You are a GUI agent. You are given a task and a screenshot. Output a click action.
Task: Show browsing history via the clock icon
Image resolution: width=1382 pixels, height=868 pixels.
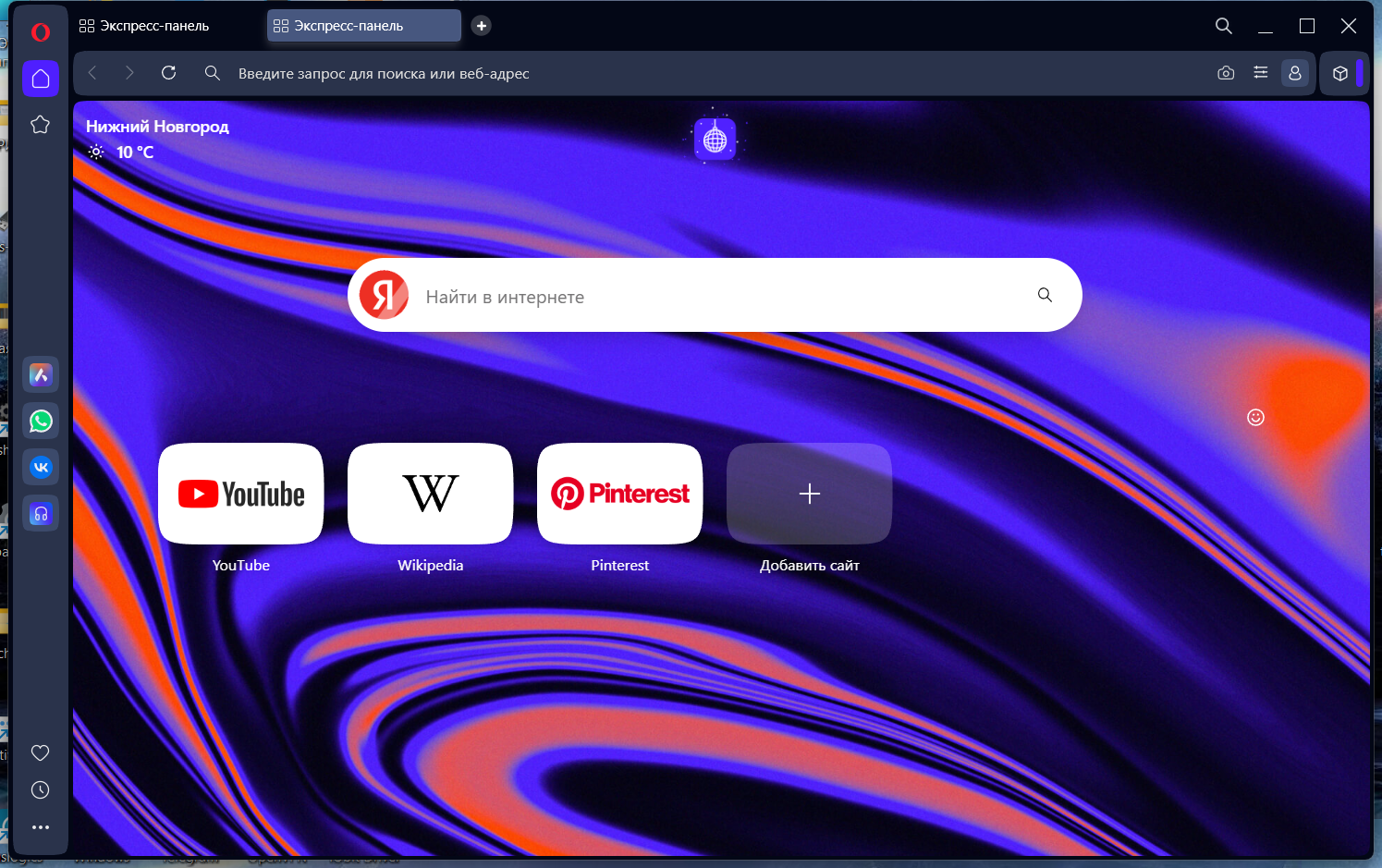tap(40, 790)
